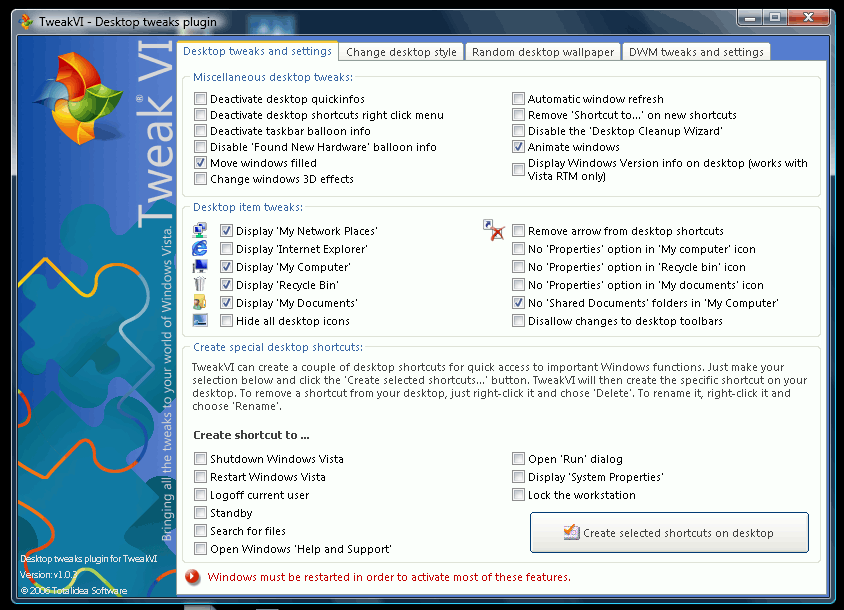Click the Recycle Bin icon

pyautogui.click(x=200, y=284)
